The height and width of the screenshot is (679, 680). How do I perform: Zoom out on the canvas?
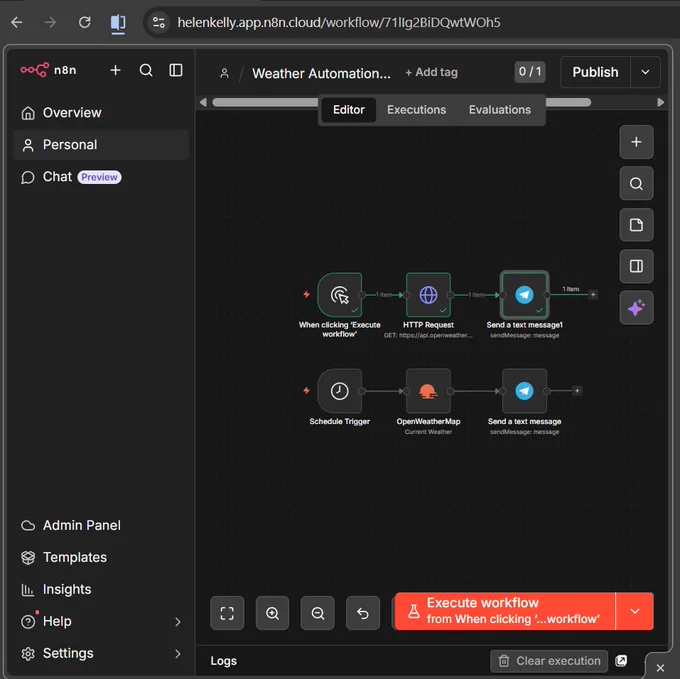(317, 613)
